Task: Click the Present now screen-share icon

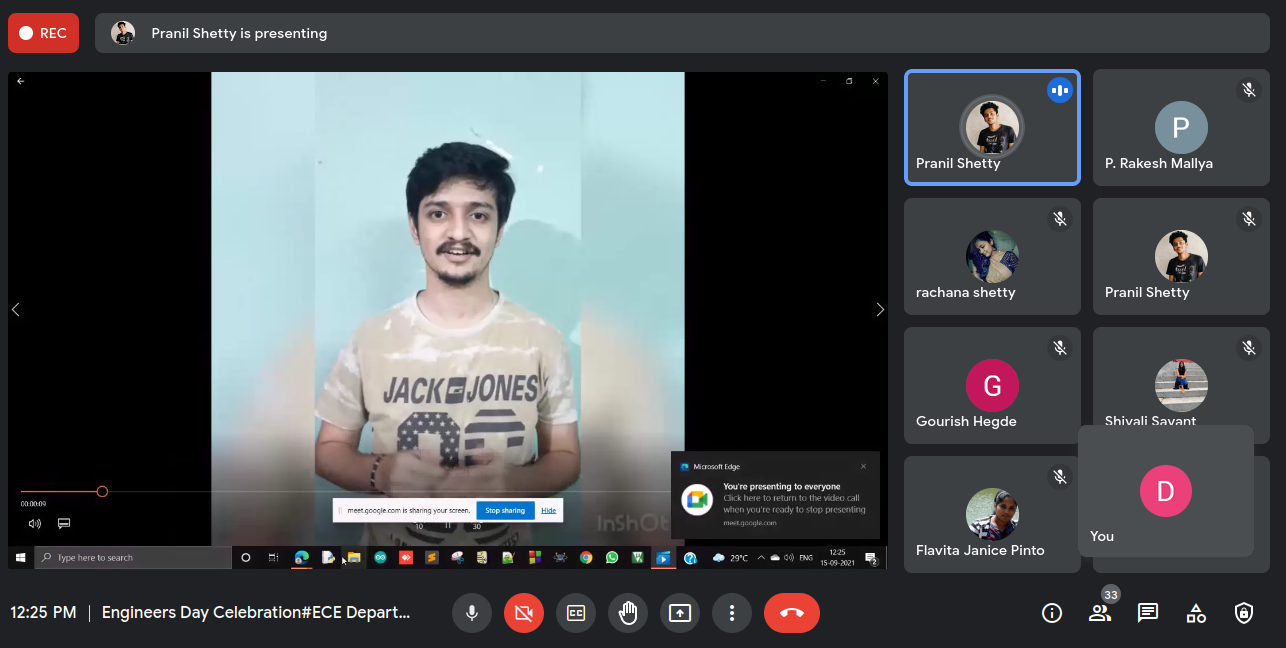Action: point(680,613)
